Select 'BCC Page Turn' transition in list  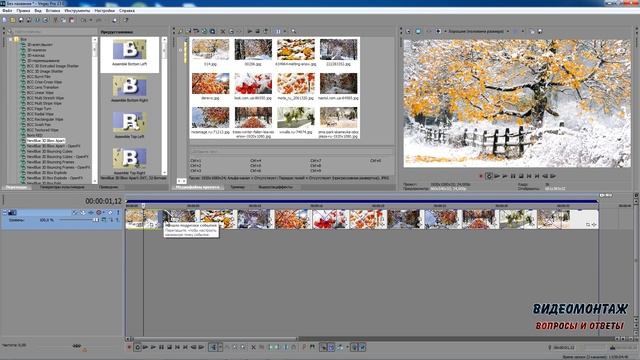39,109
